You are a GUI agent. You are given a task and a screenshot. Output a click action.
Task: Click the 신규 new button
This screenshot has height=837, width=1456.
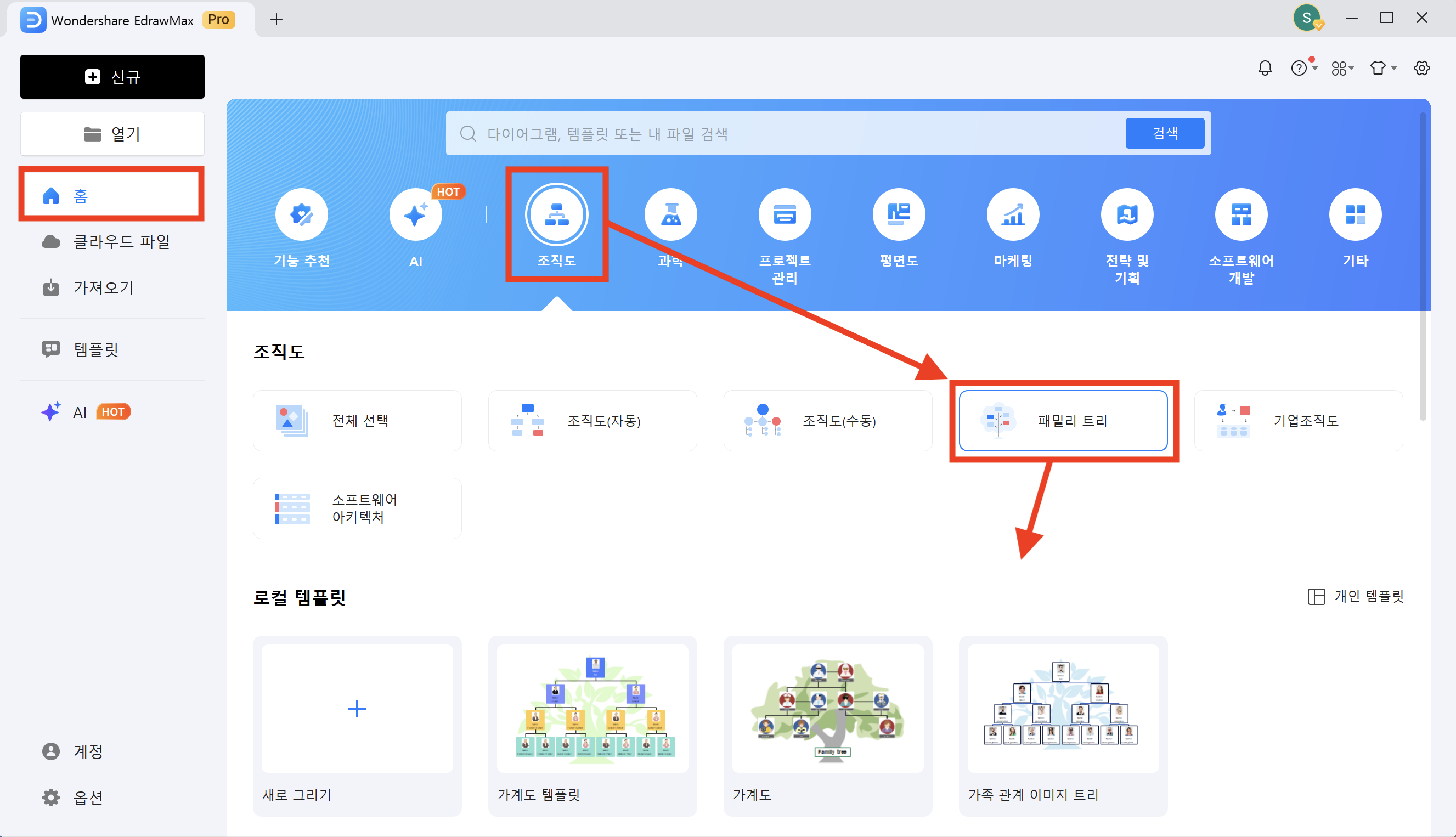(112, 76)
